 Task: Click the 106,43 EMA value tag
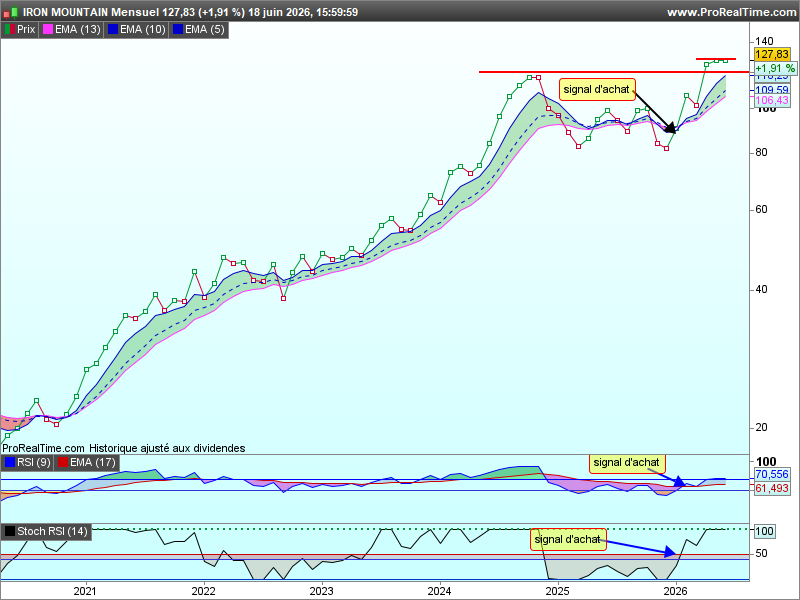(x=772, y=101)
